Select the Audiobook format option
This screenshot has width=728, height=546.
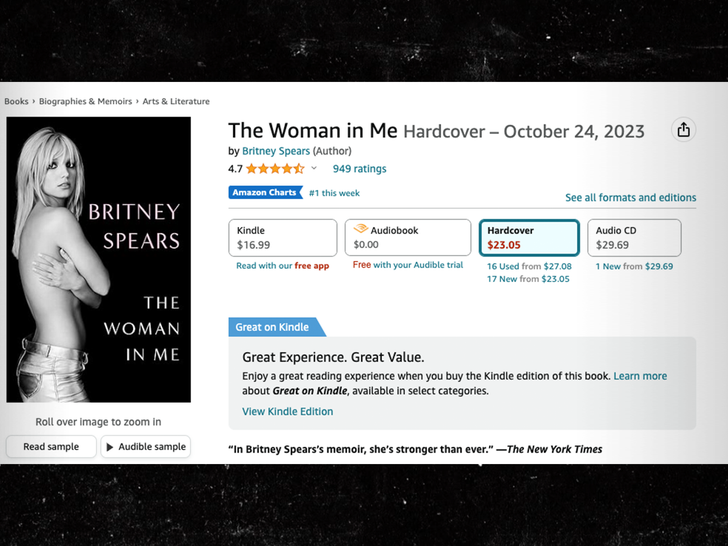(407, 238)
